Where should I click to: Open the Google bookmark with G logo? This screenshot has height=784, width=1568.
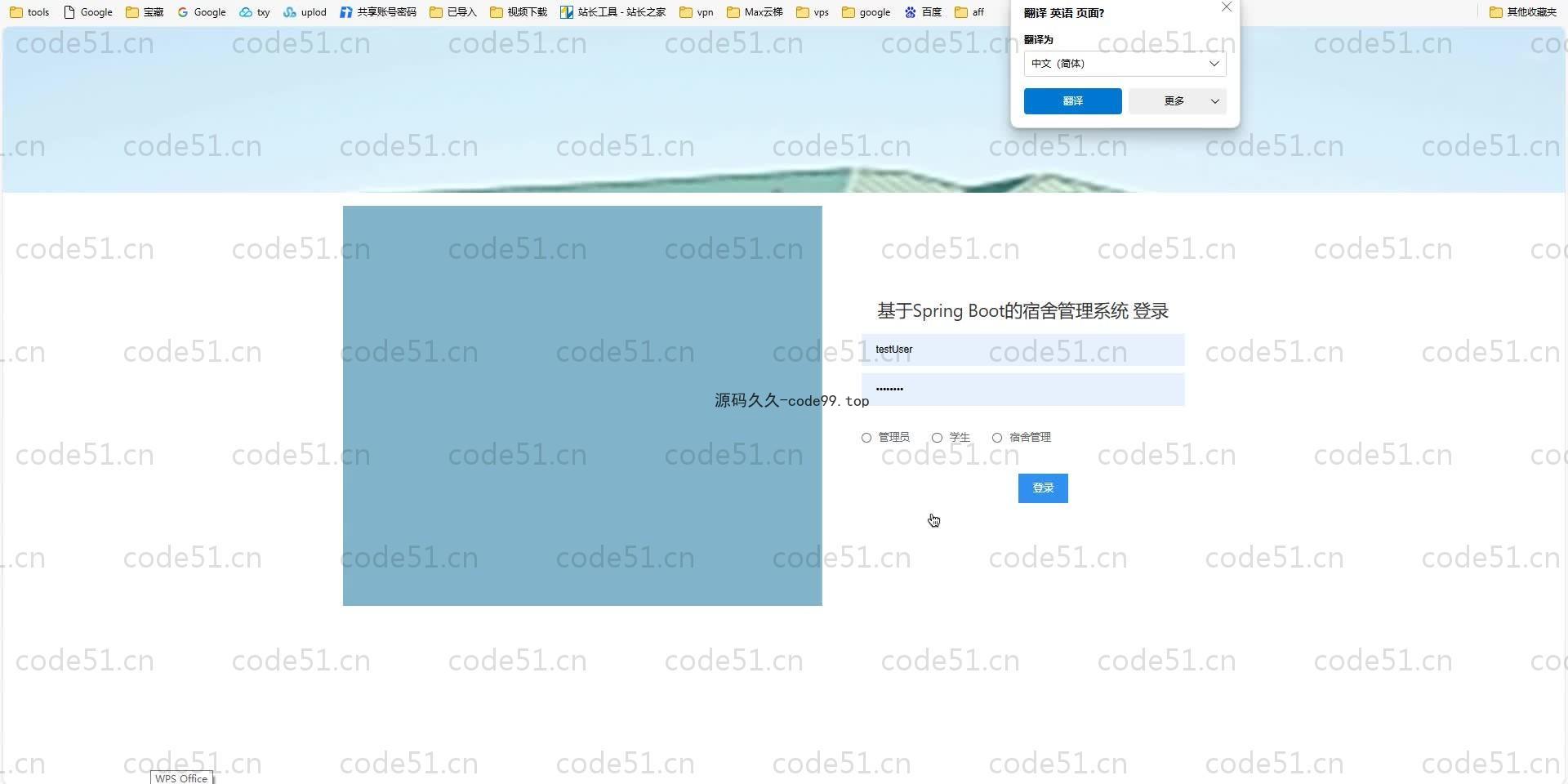point(202,12)
